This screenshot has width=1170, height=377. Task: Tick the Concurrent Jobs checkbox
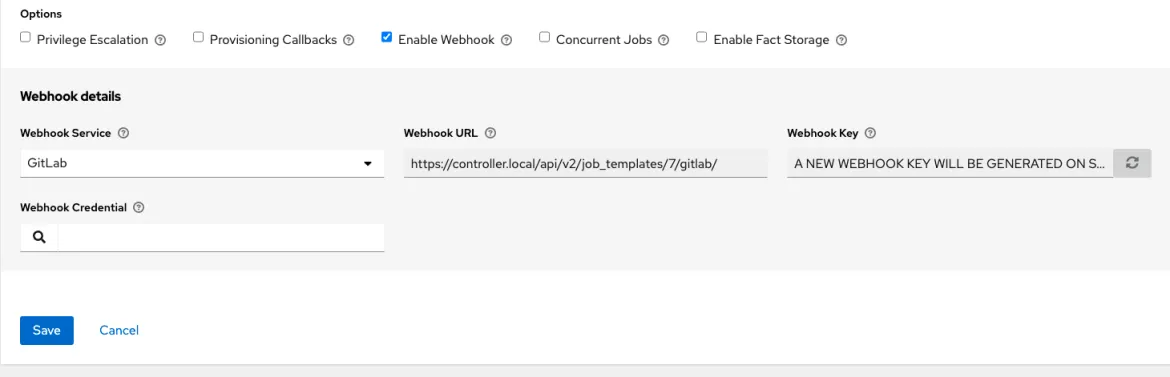click(545, 37)
